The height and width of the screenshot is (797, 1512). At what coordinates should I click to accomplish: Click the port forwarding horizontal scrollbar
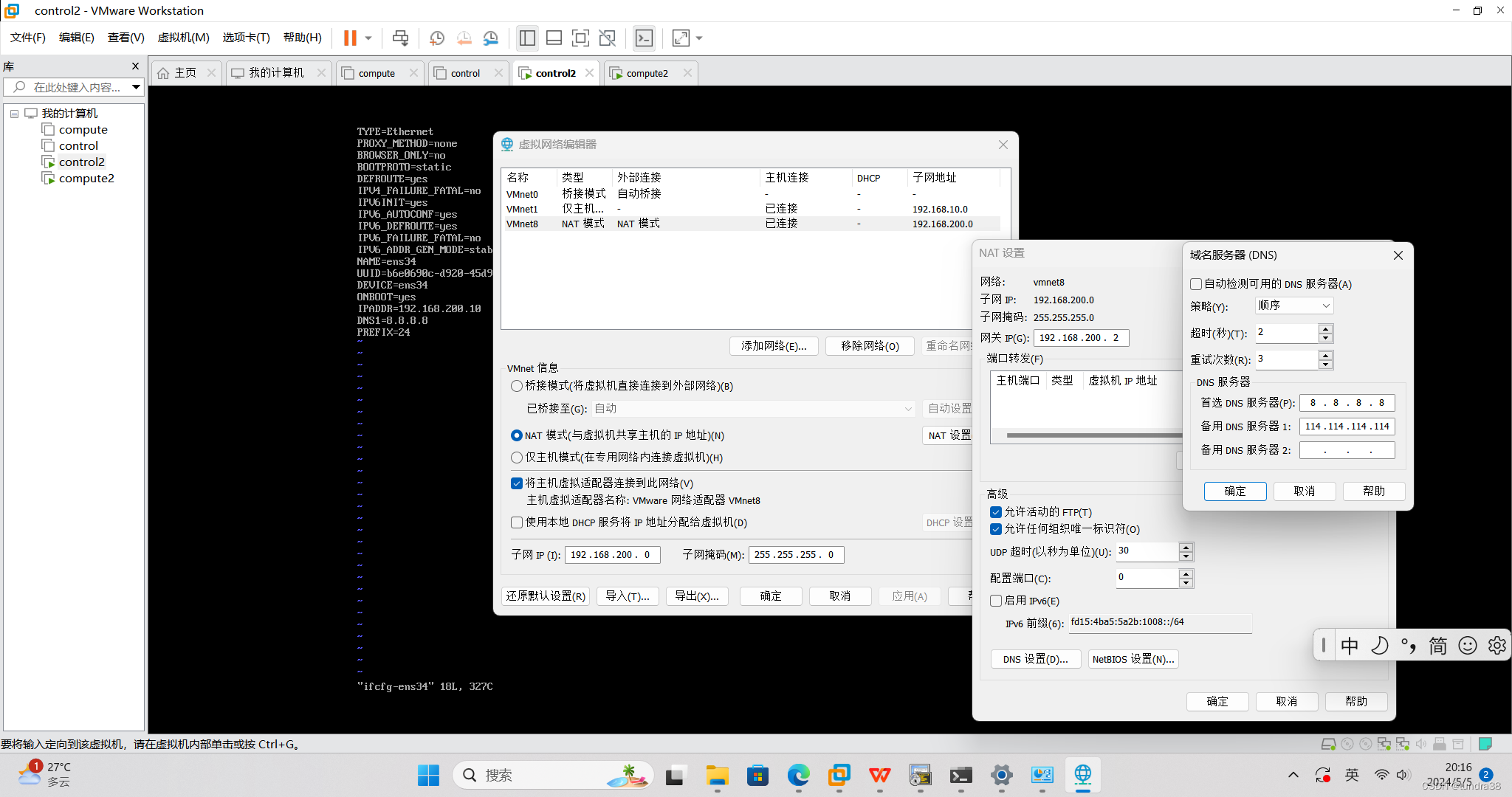pos(1093,435)
